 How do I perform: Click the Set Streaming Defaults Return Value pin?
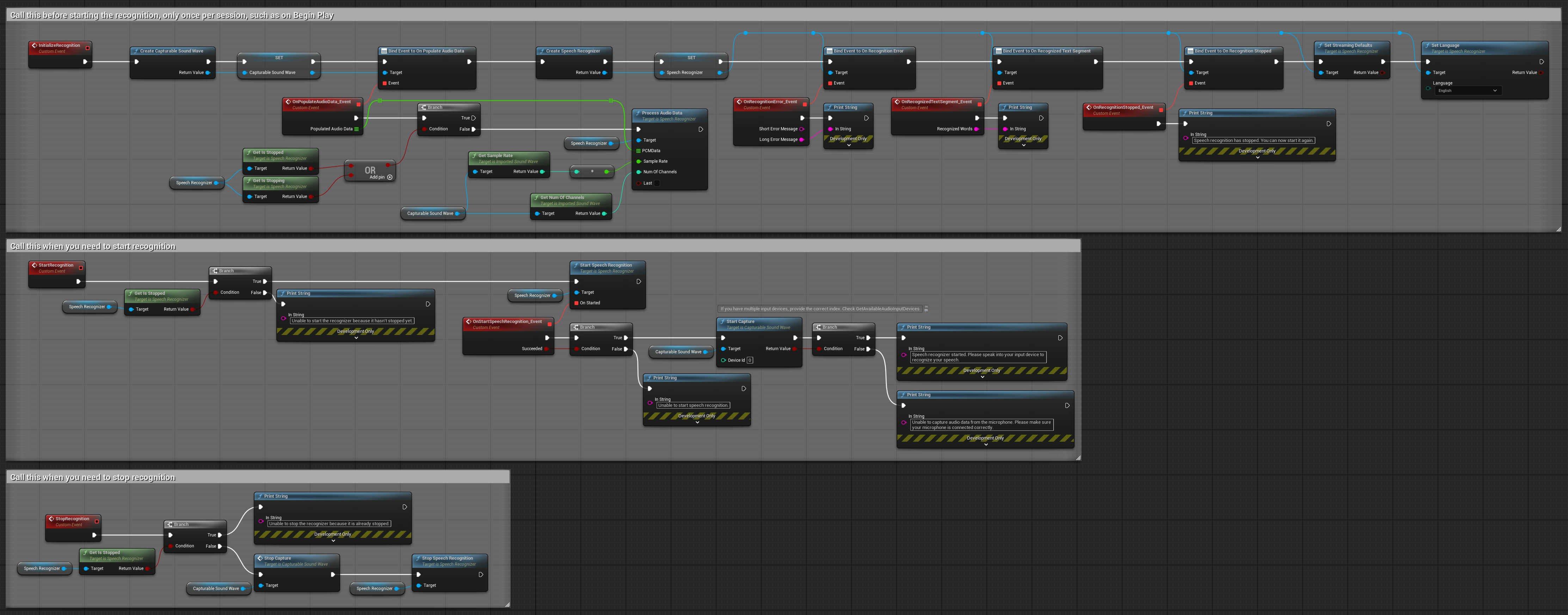coord(1382,73)
